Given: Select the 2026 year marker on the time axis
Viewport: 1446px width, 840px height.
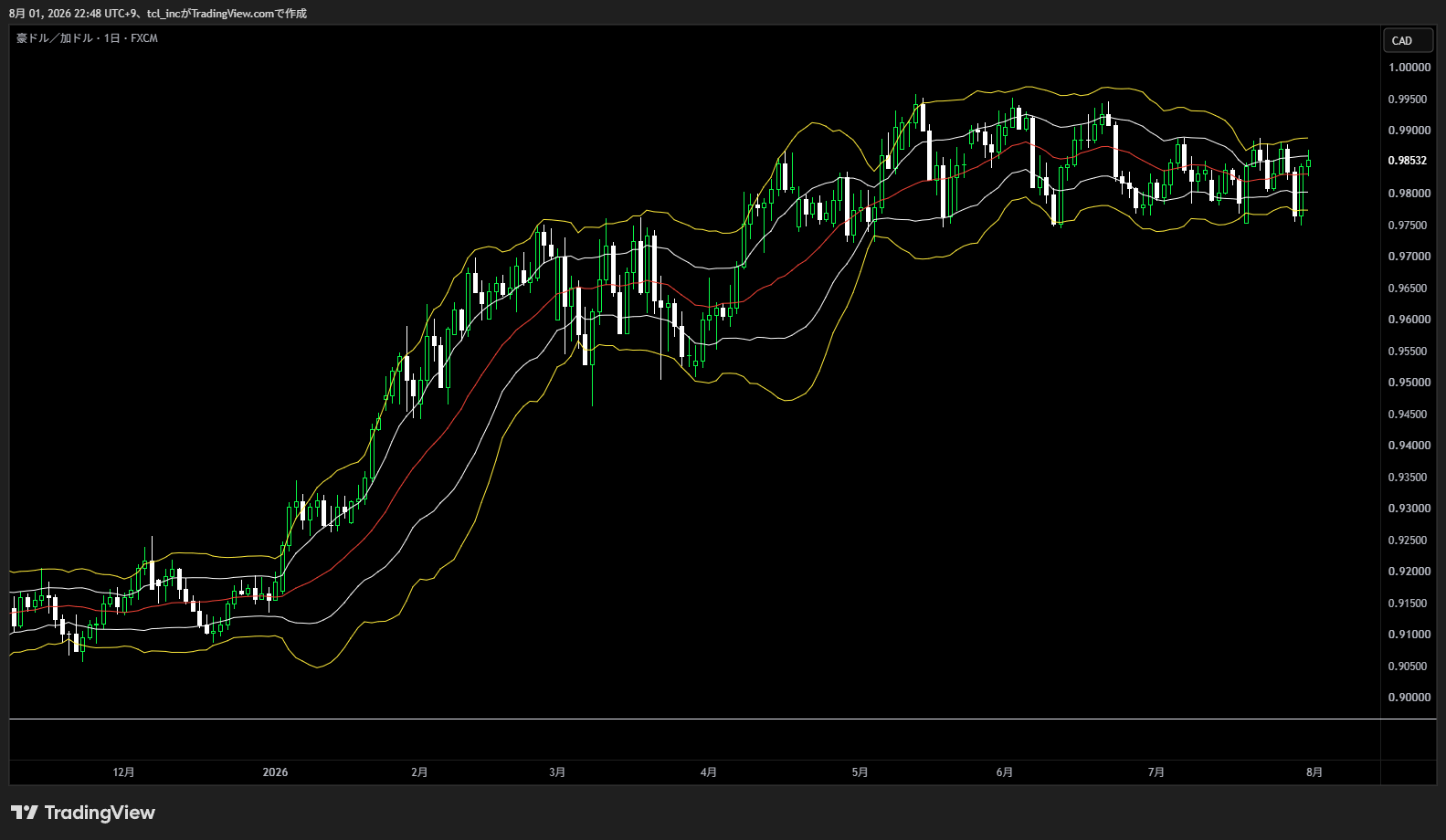Looking at the screenshot, I should (x=275, y=772).
